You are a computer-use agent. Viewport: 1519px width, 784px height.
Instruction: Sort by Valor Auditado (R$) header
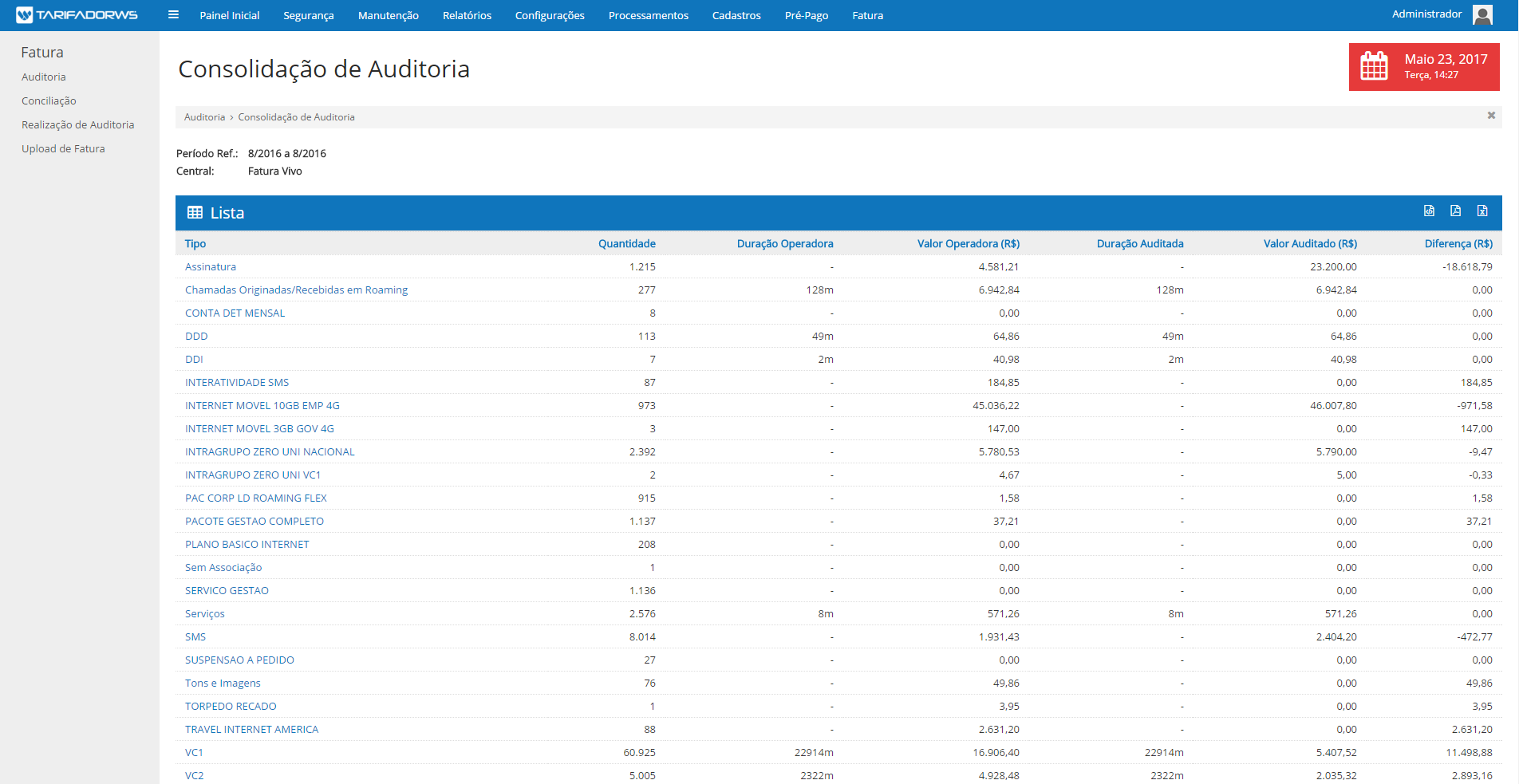[x=1310, y=243]
